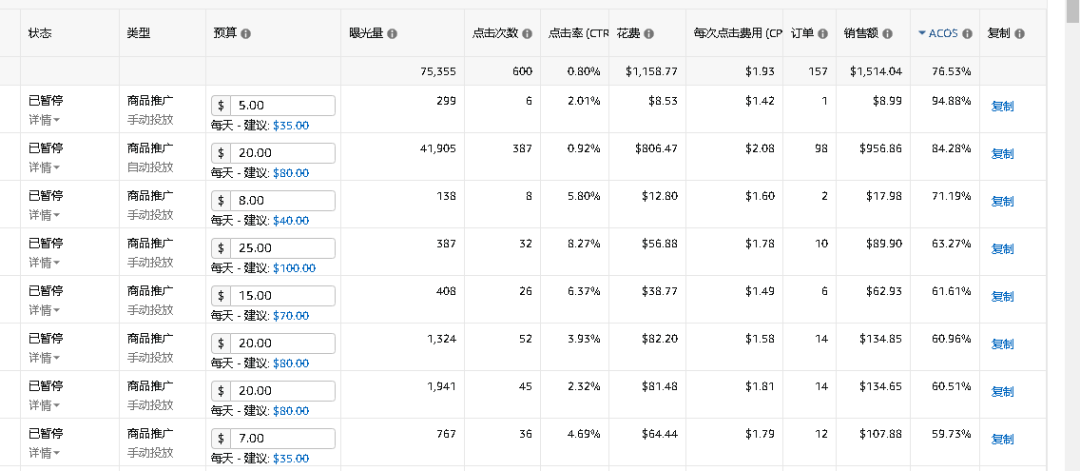Select the 类型 column header
The image size is (1080, 471).
pyautogui.click(x=138, y=34)
